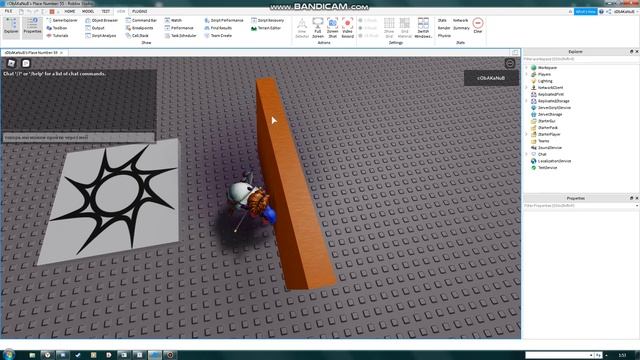Screen dimensions: 640x360
Task: Open the FILE menu
Action: pos(8,11)
